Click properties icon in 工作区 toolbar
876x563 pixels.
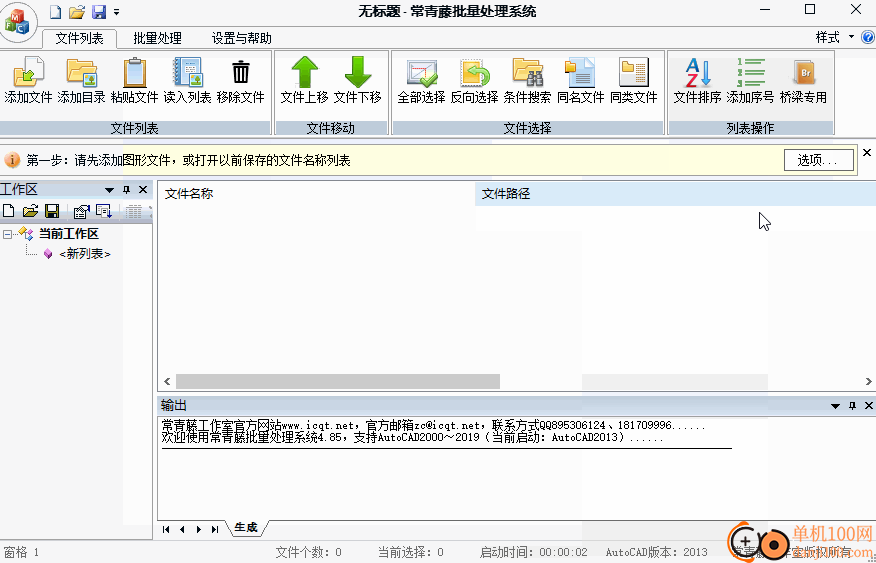(82, 211)
